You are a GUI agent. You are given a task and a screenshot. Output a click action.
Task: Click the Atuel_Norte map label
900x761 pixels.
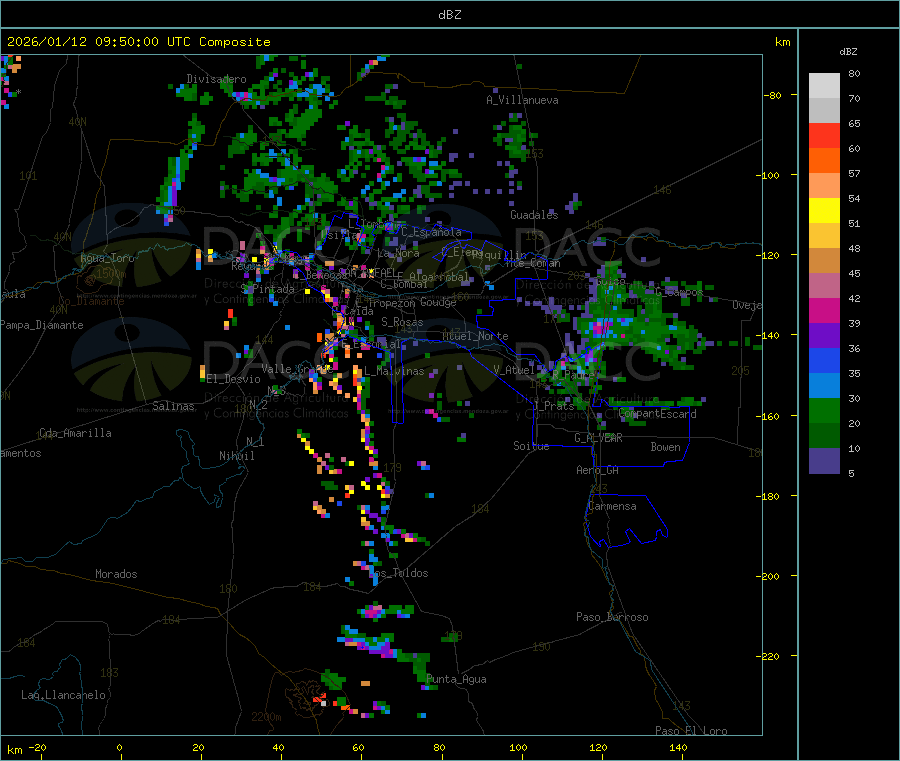[475, 336]
